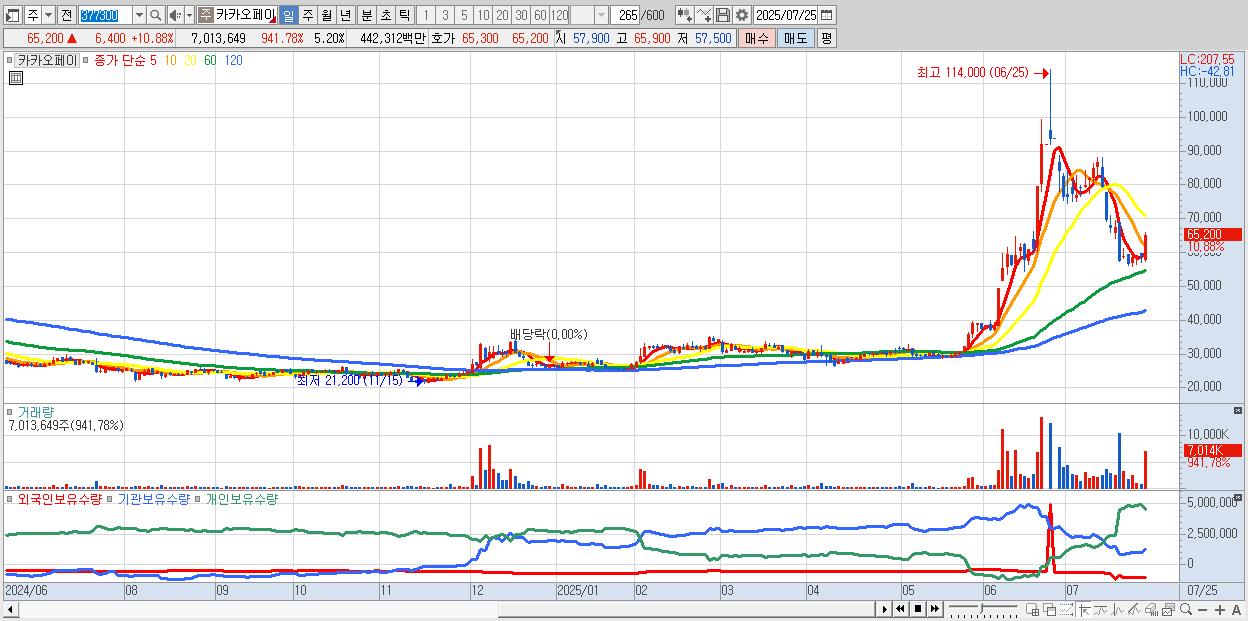This screenshot has height=621, width=1248.
Task: Close the holdings panel with its X button
Action: coord(1238,496)
